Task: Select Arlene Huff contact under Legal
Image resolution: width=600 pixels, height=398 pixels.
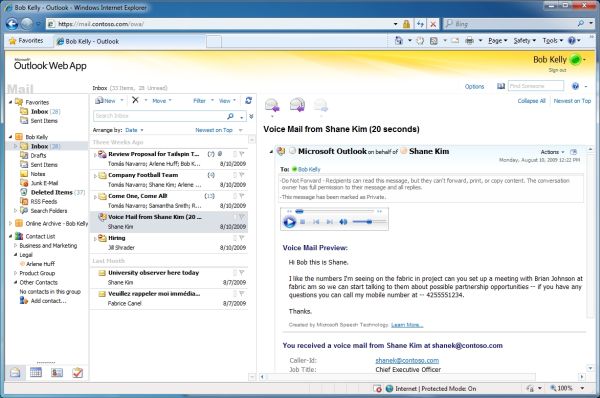Action: pos(41,264)
